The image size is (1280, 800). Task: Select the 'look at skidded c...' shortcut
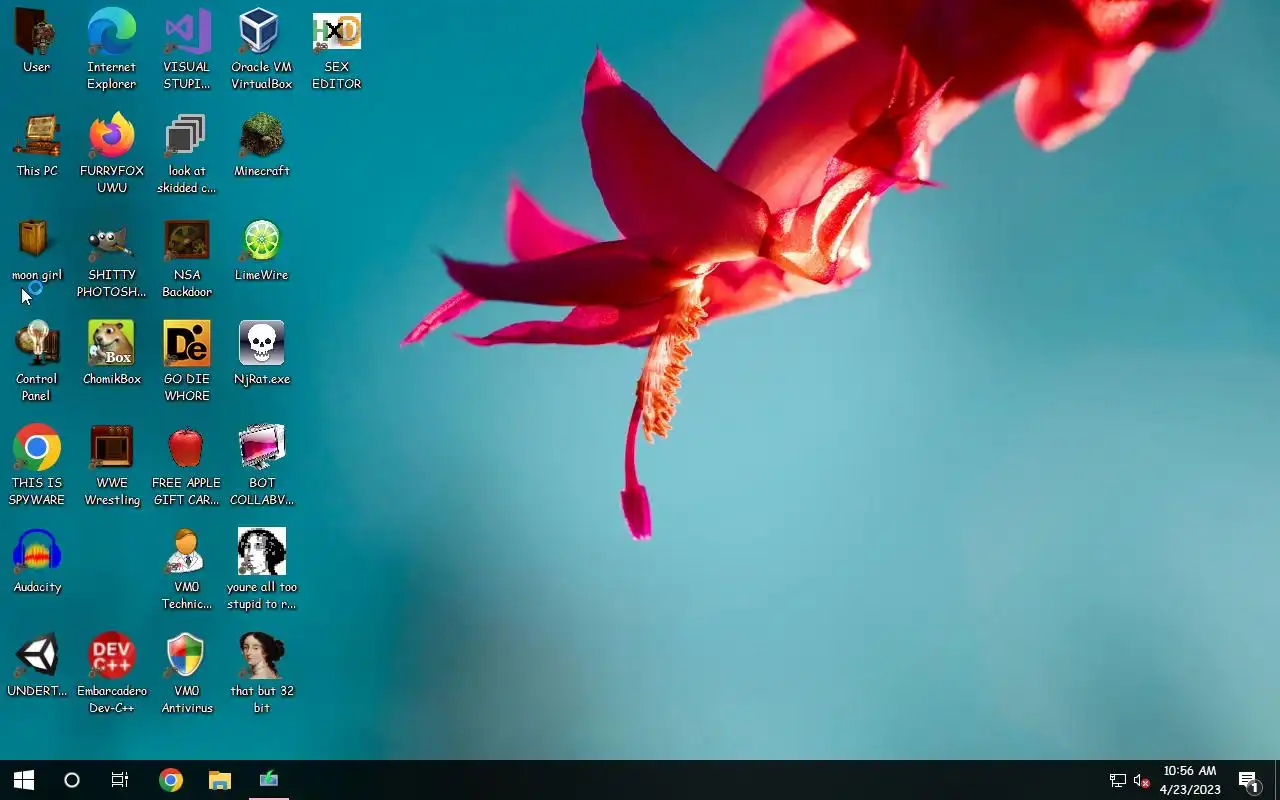[187, 154]
